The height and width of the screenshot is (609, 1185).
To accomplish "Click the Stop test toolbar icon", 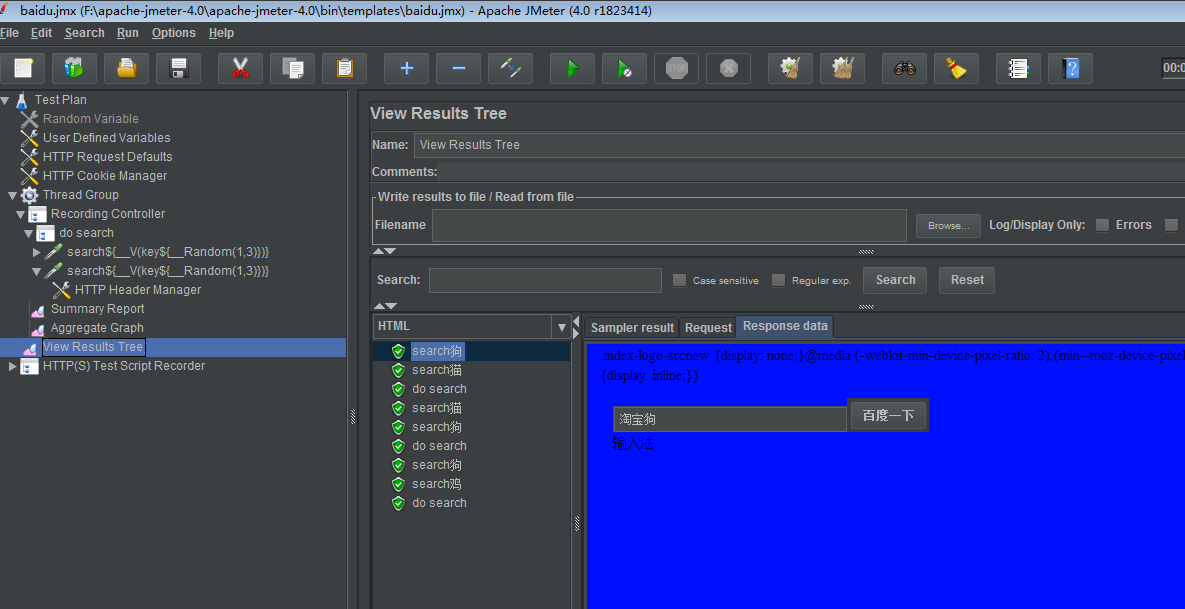I will tap(677, 69).
